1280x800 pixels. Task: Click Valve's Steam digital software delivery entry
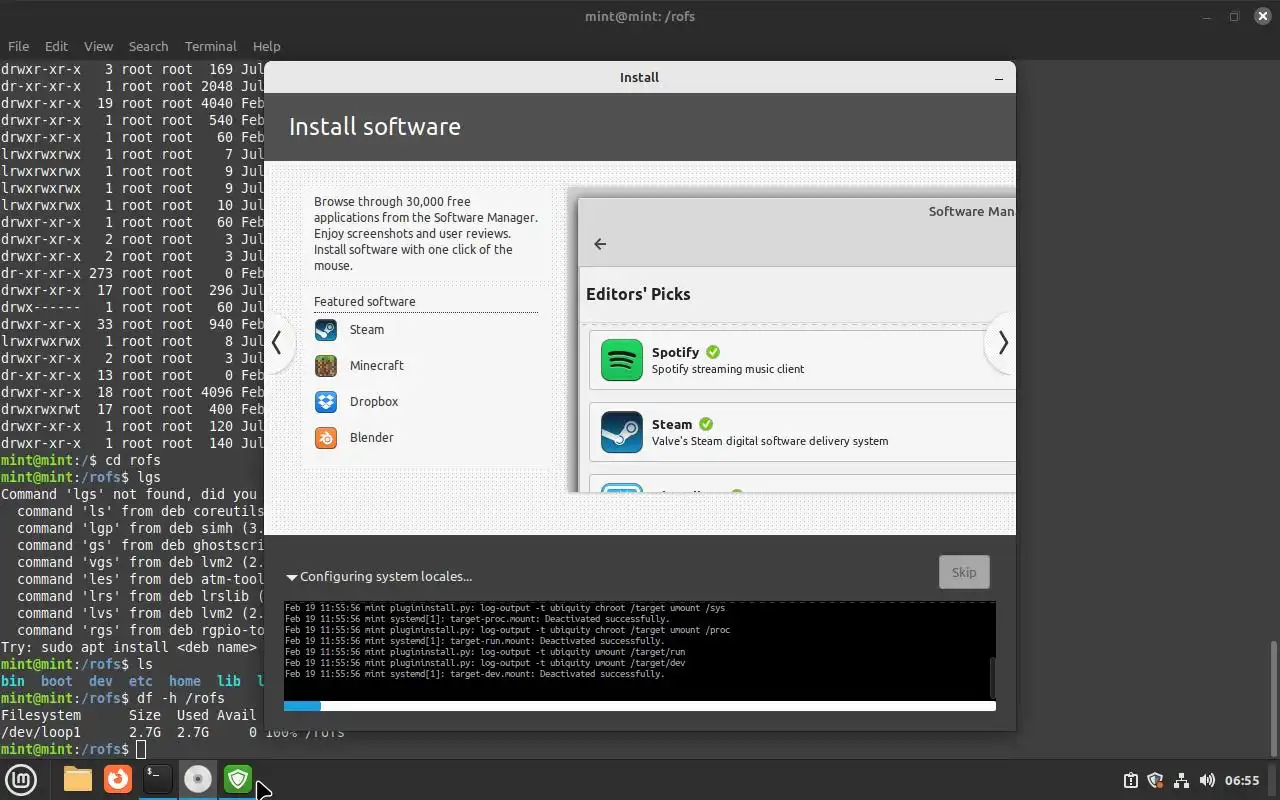tap(802, 432)
